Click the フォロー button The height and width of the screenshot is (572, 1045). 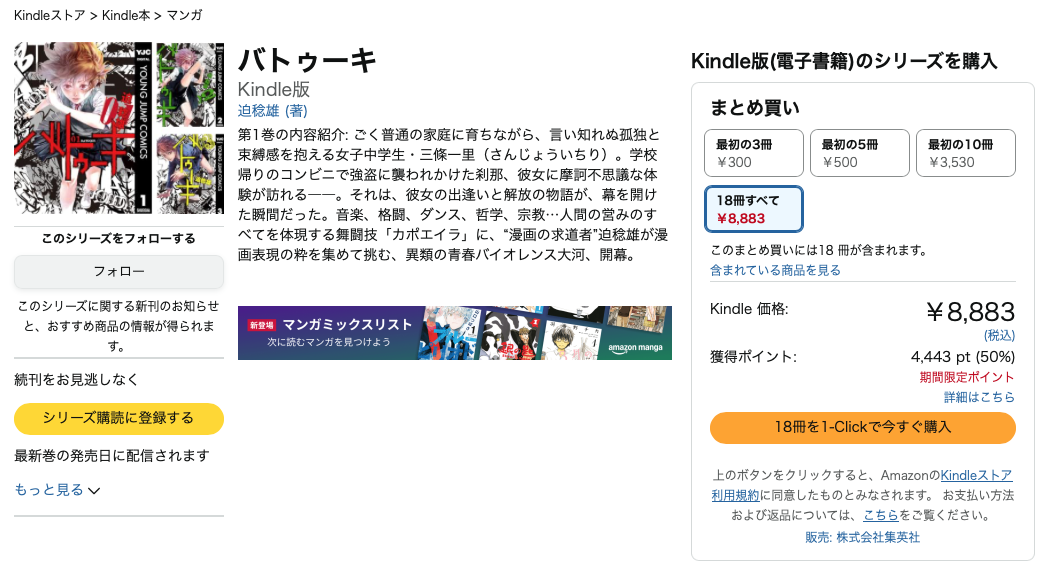coord(119,272)
